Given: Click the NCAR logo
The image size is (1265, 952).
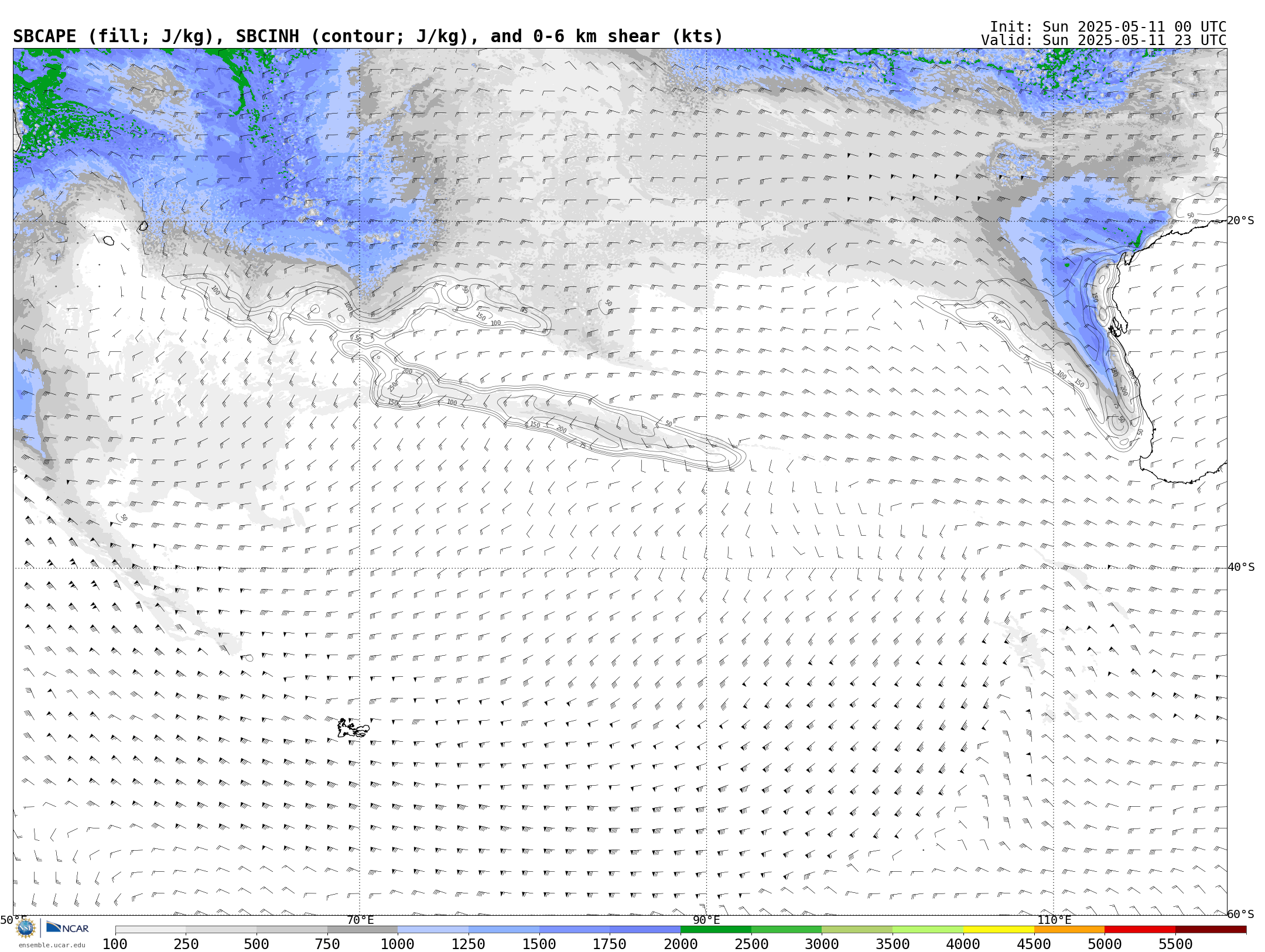Looking at the screenshot, I should tap(67, 927).
